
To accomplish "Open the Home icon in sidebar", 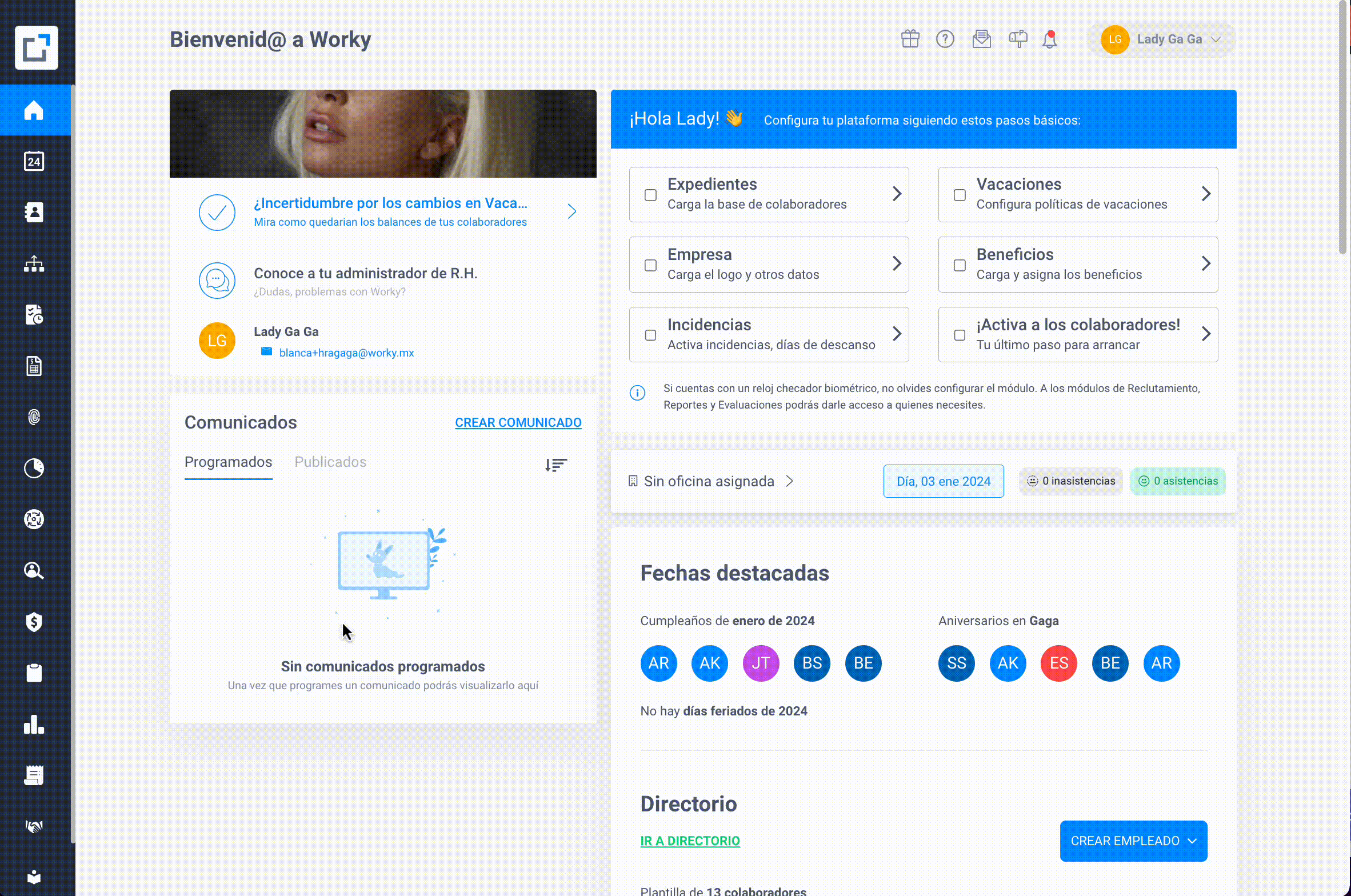I will pyautogui.click(x=34, y=110).
